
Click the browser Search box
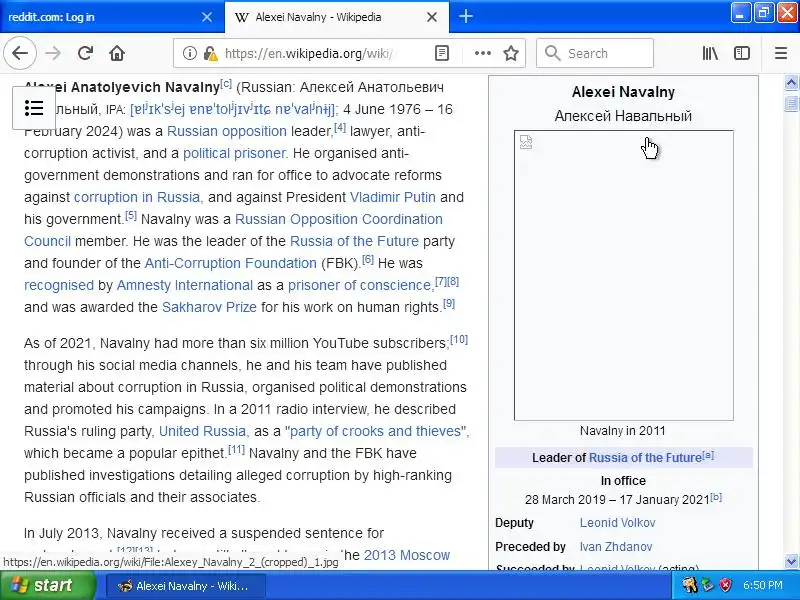click(x=595, y=53)
